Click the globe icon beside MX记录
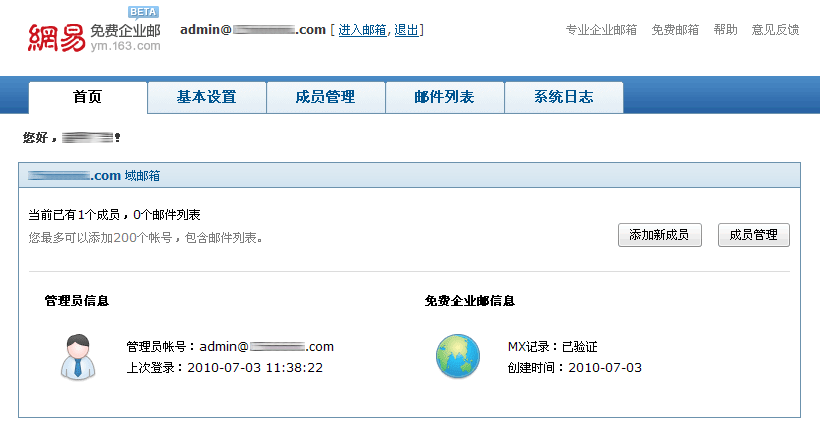 (458, 357)
